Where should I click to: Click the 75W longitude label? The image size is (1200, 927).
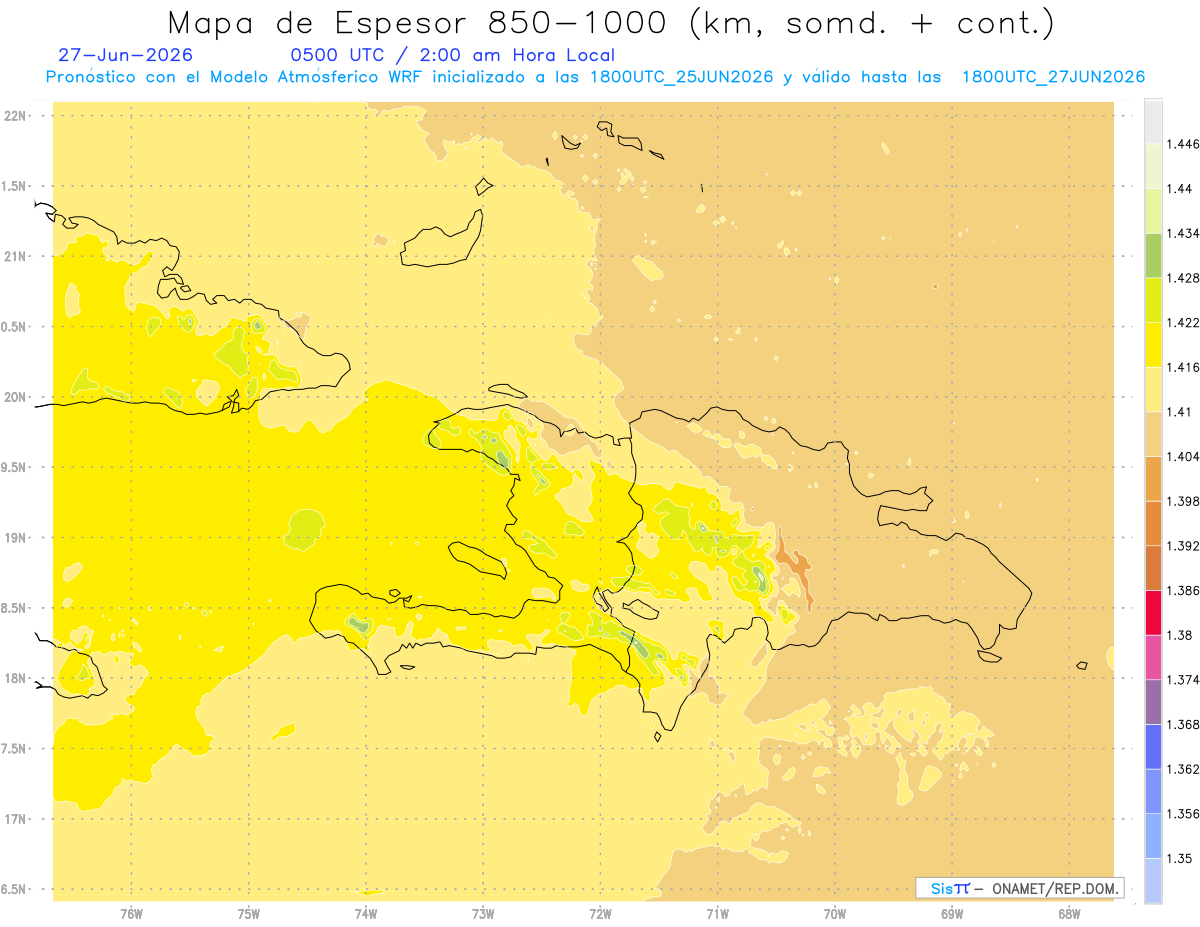(249, 914)
